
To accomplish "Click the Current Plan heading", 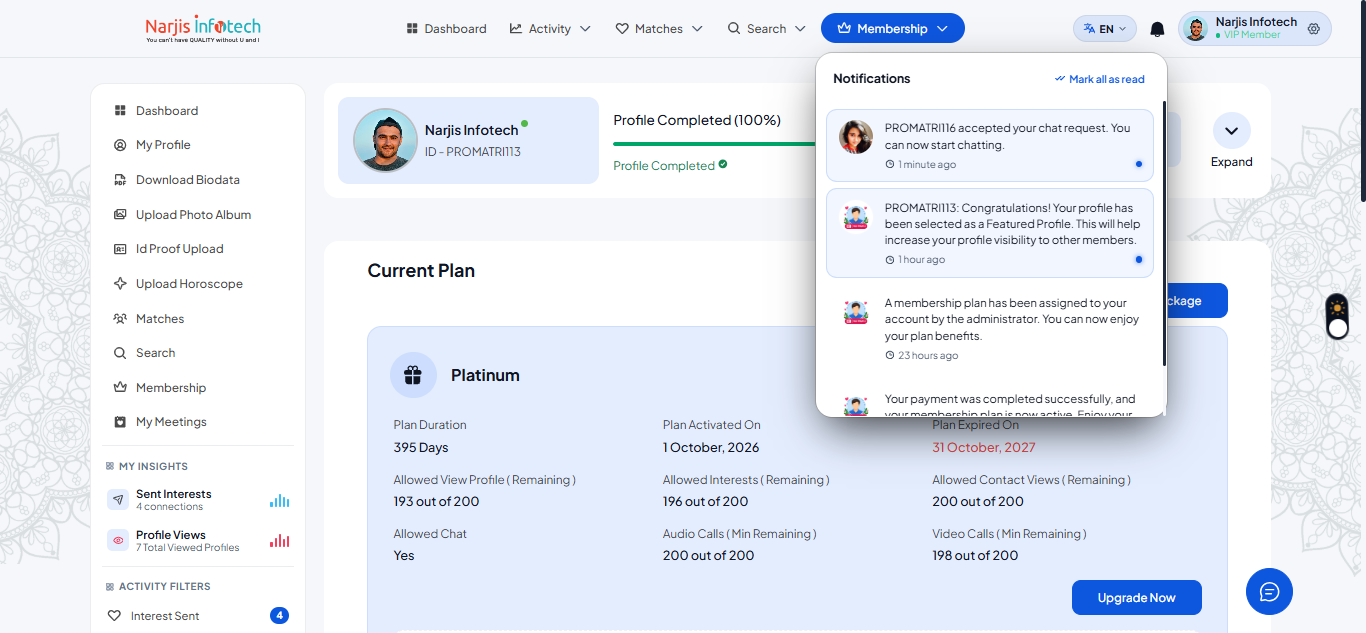I will point(421,271).
